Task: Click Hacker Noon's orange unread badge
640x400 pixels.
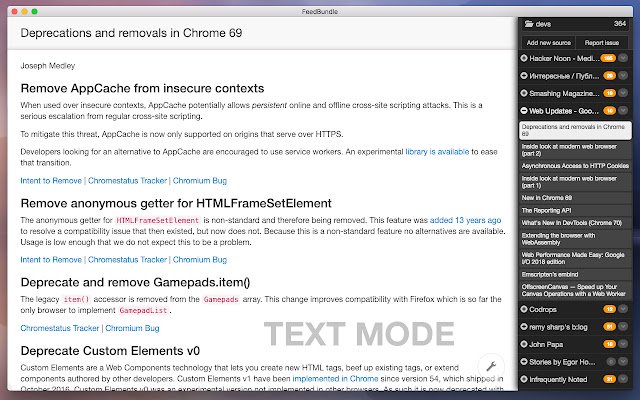Action: [608, 58]
